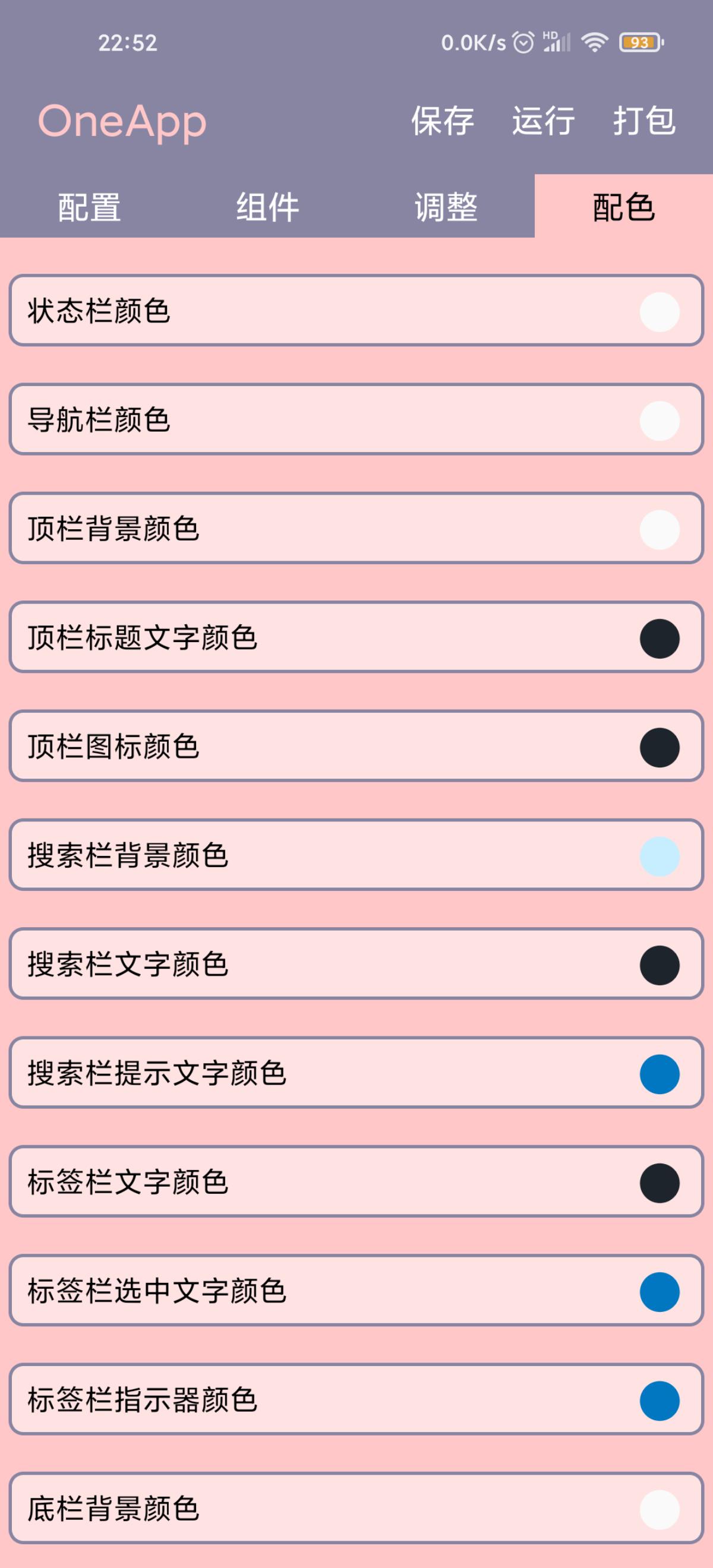This screenshot has height=1568, width=713.
Task: Choose the 标签栏指示器颜色 blue swatch
Action: click(x=660, y=1401)
